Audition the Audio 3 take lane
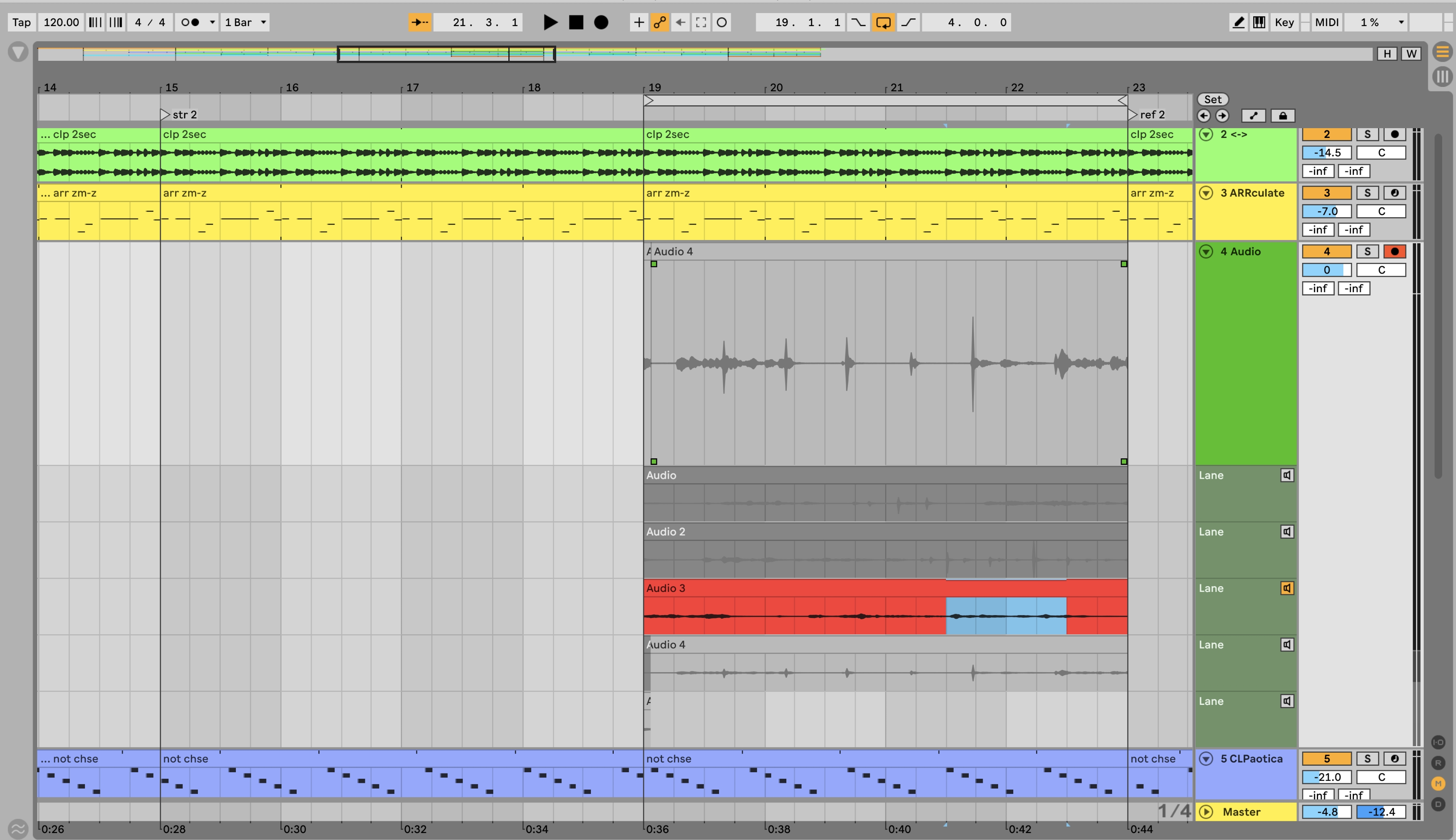 [x=1287, y=588]
